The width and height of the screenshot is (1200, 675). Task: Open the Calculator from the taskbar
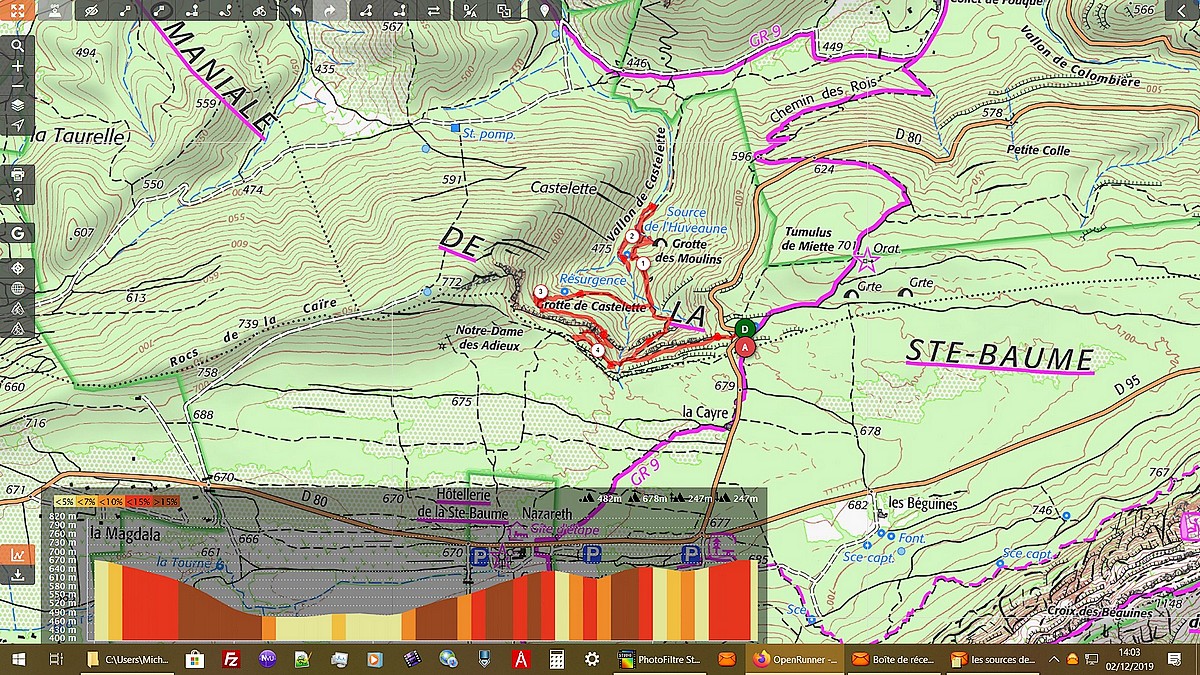(x=557, y=659)
